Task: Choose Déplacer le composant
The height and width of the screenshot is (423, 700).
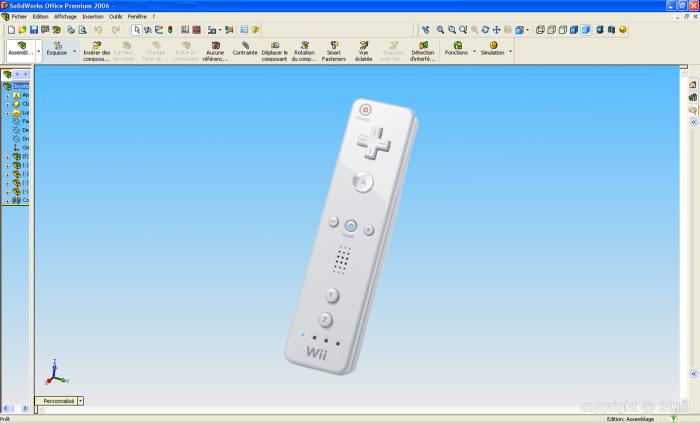Action: [x=275, y=52]
